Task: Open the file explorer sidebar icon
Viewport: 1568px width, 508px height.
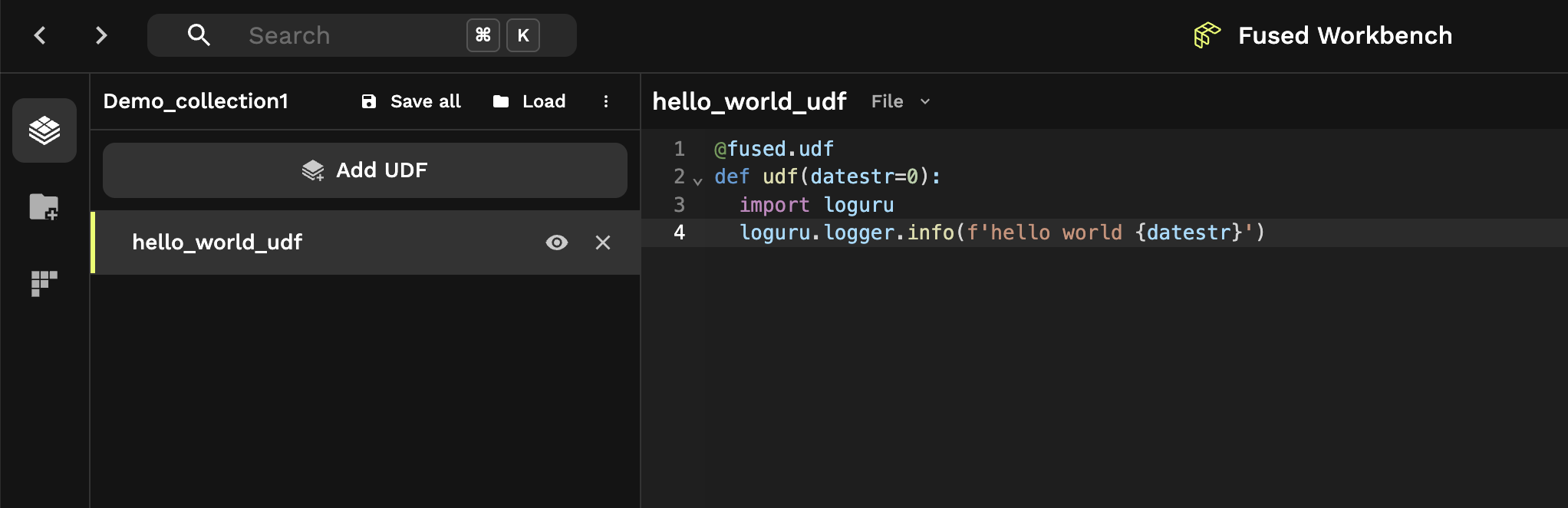Action: coord(44,207)
